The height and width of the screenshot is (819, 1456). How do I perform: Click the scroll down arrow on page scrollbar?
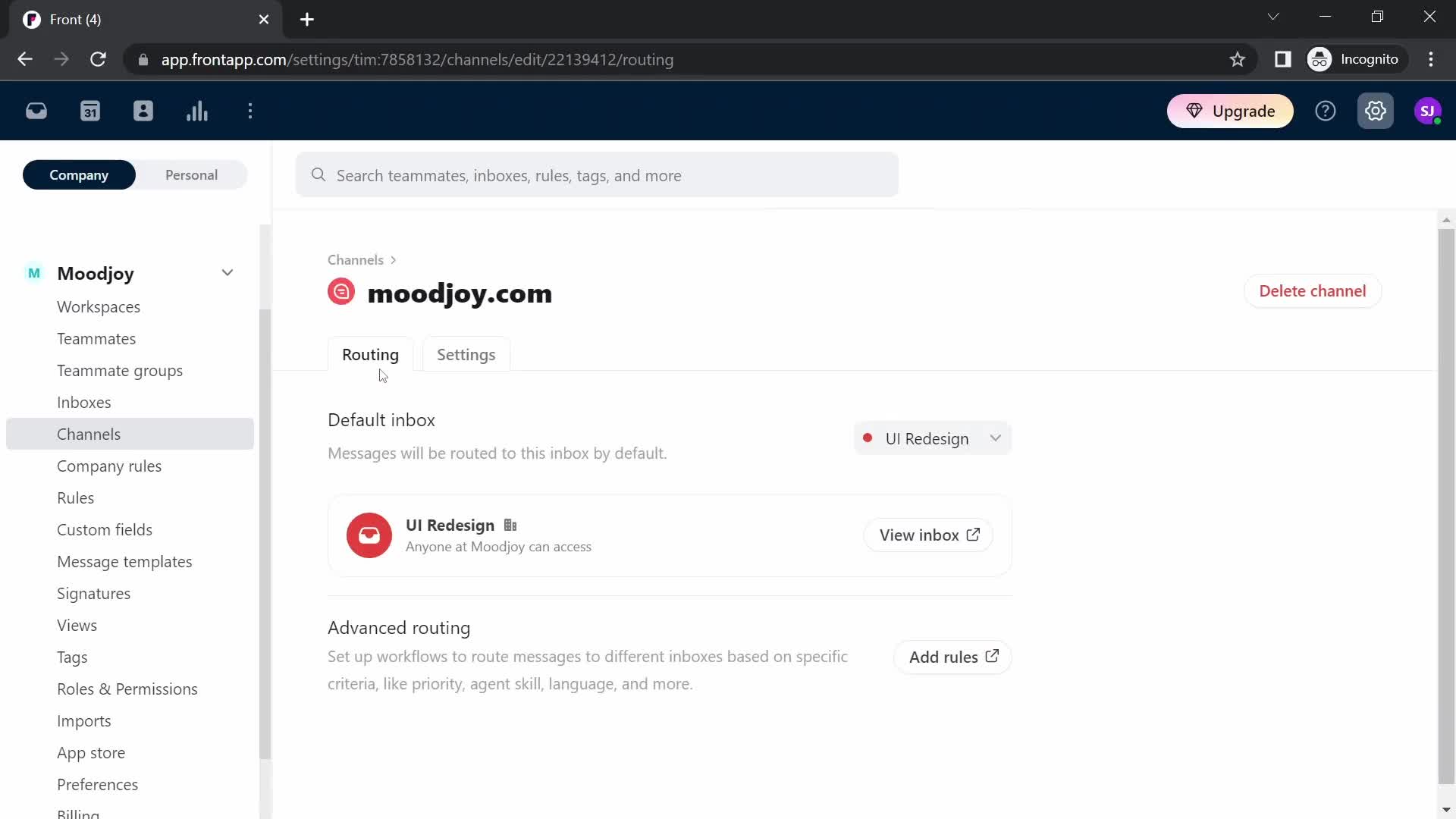tap(1446, 810)
